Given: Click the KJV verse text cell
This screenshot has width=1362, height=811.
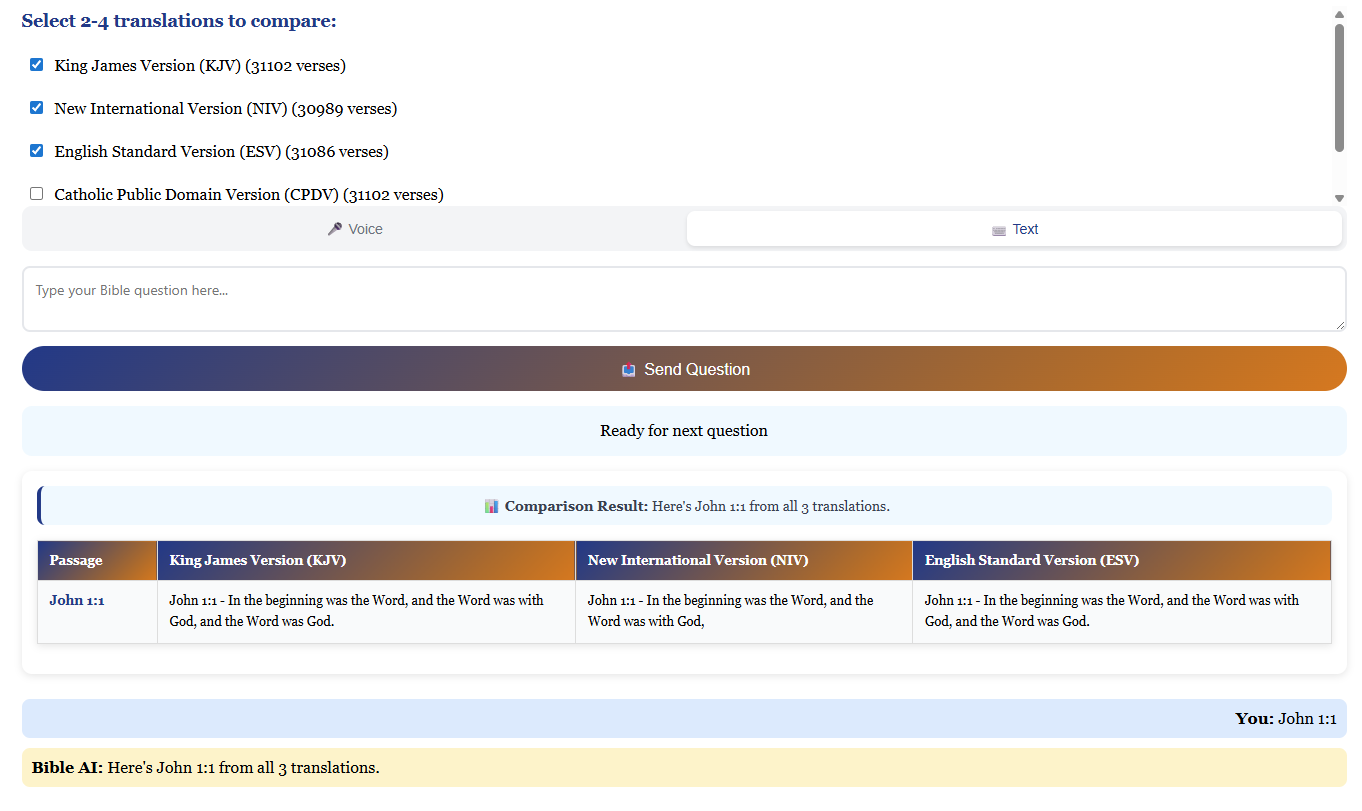Looking at the screenshot, I should tap(366, 612).
